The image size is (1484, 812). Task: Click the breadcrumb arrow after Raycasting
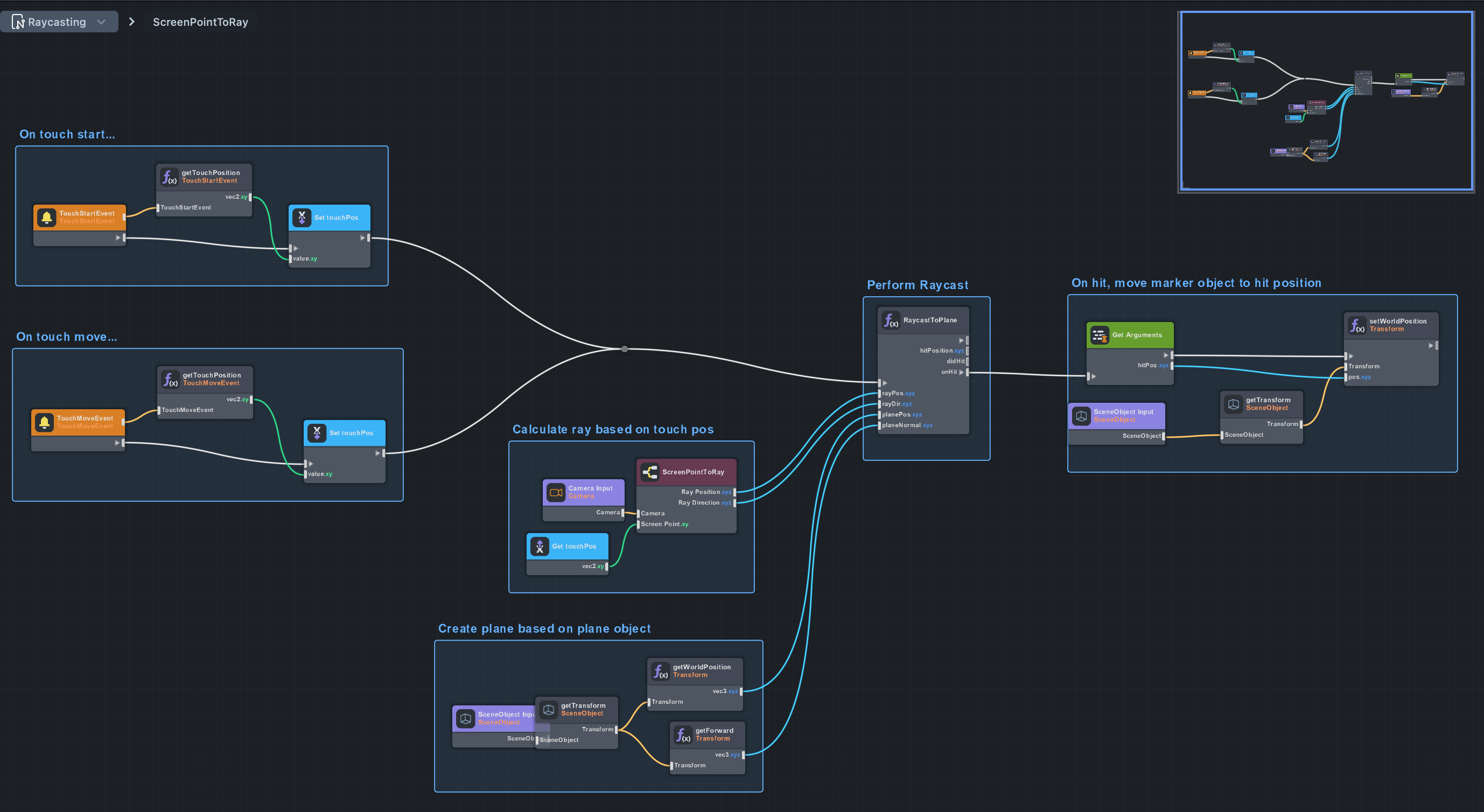(132, 22)
